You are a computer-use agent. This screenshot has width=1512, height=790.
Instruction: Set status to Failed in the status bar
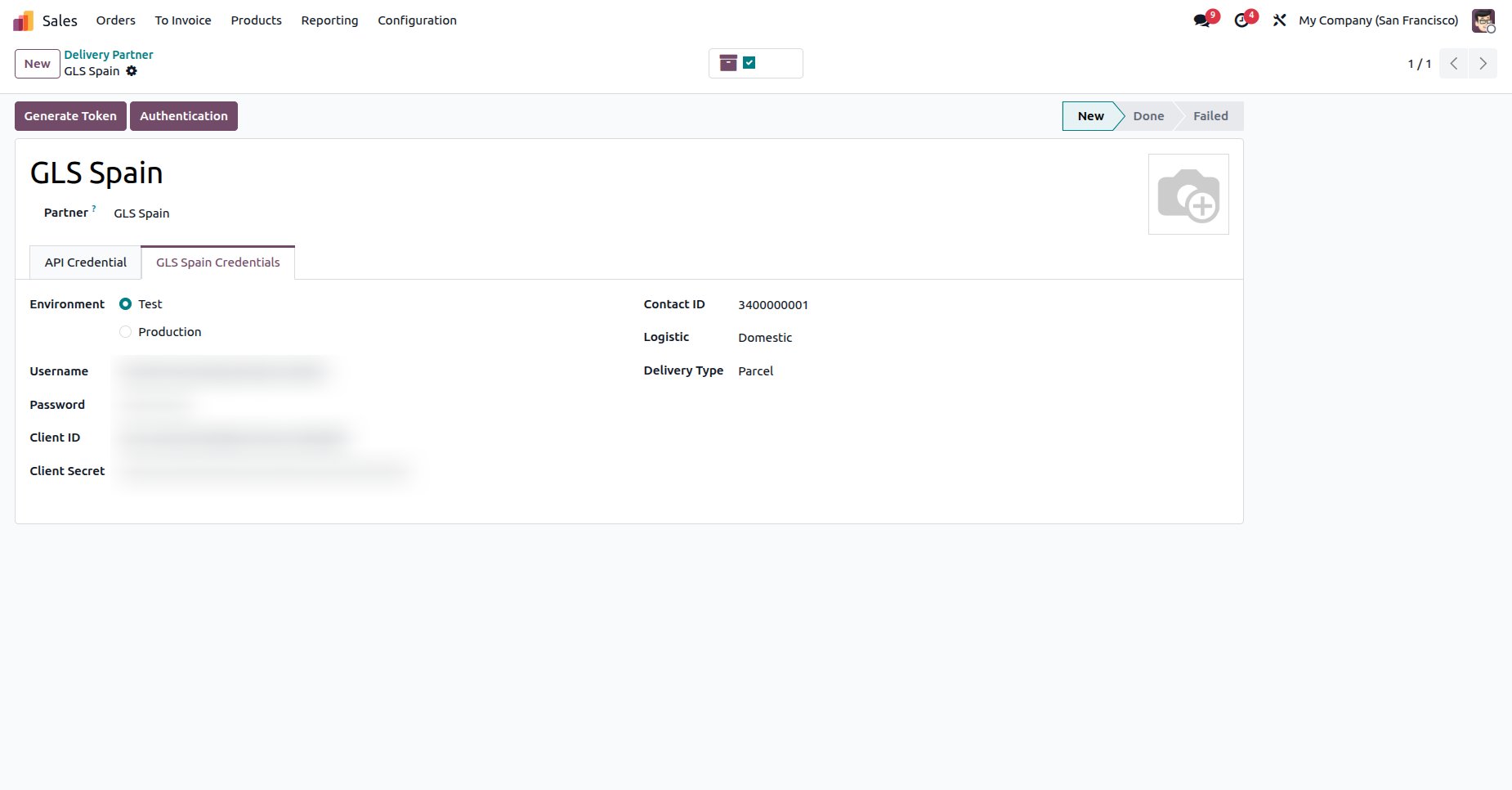(1210, 116)
